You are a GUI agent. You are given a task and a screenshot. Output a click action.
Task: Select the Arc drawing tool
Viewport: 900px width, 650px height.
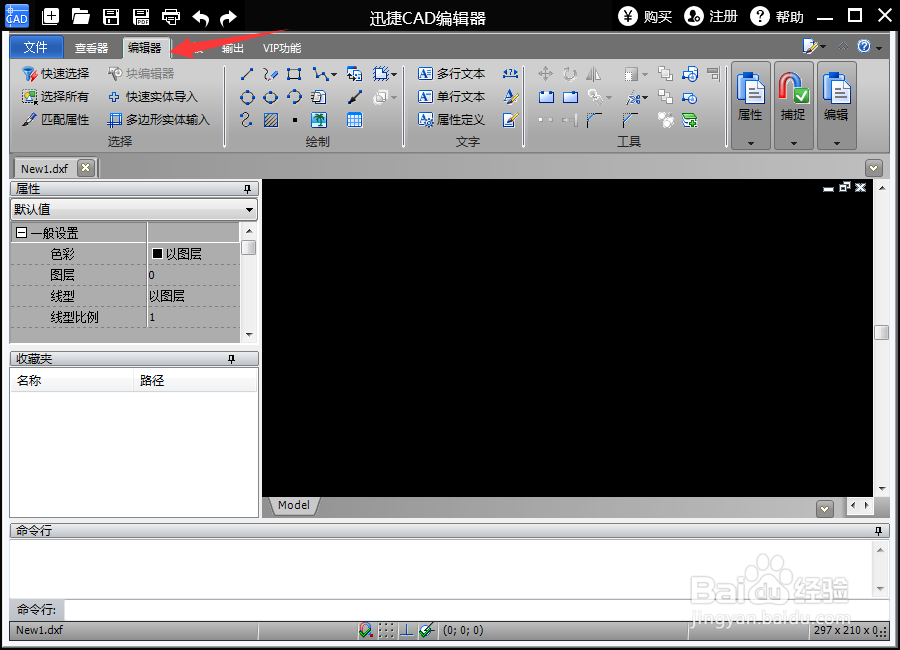pyautogui.click(x=294, y=97)
